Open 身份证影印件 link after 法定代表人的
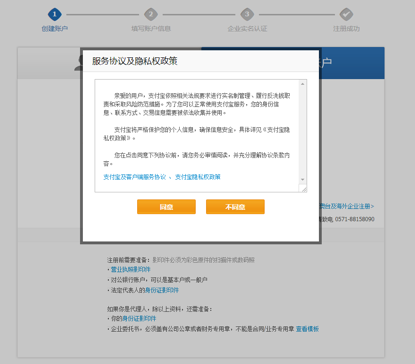The image size is (415, 364). [x=162, y=290]
